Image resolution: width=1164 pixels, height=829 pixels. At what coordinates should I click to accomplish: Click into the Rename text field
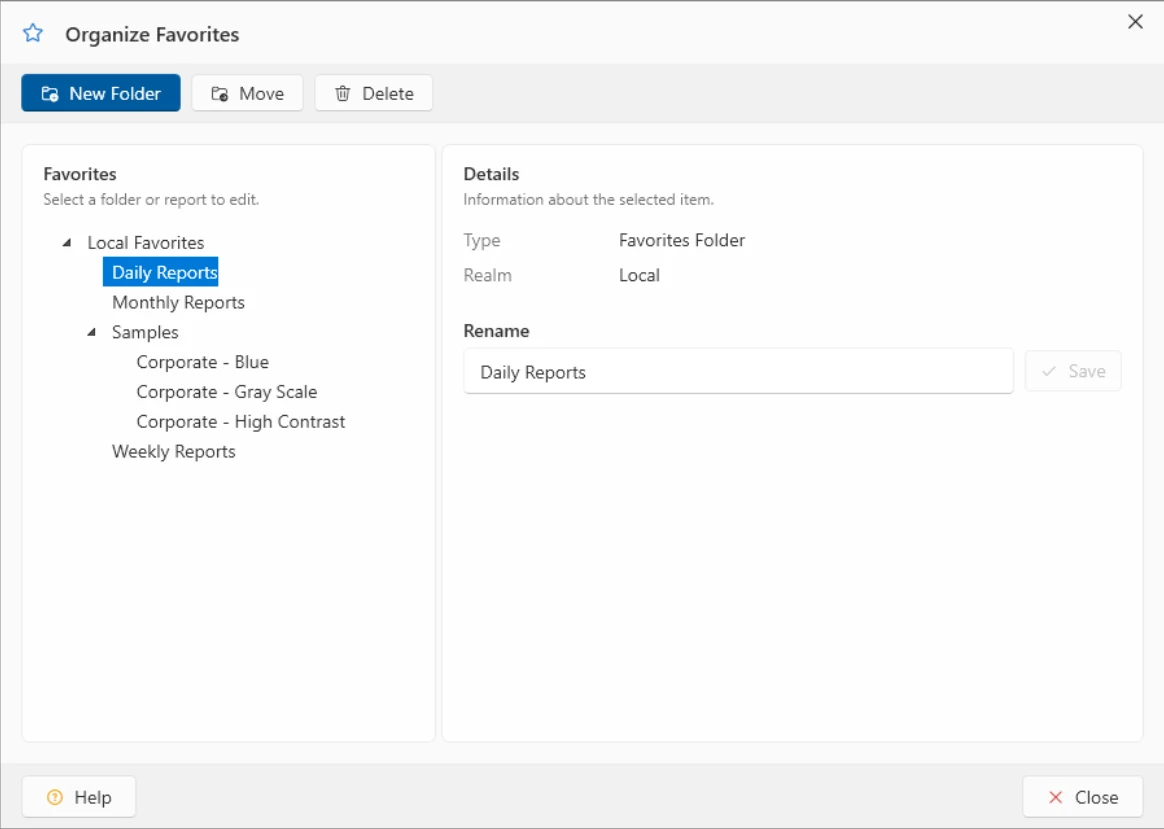point(739,371)
